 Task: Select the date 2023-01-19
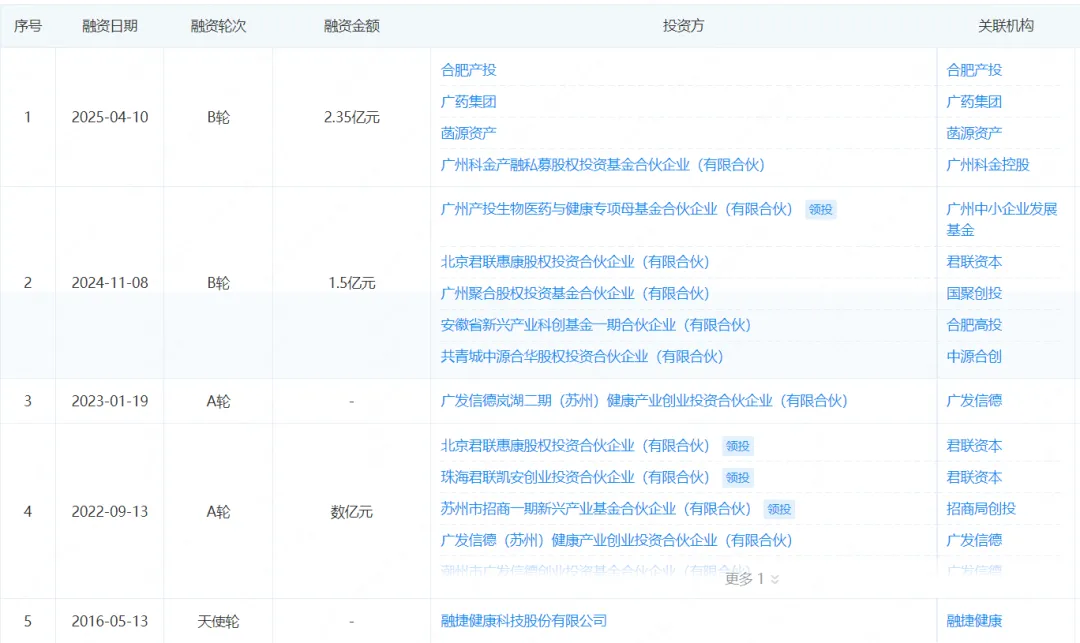[110, 401]
